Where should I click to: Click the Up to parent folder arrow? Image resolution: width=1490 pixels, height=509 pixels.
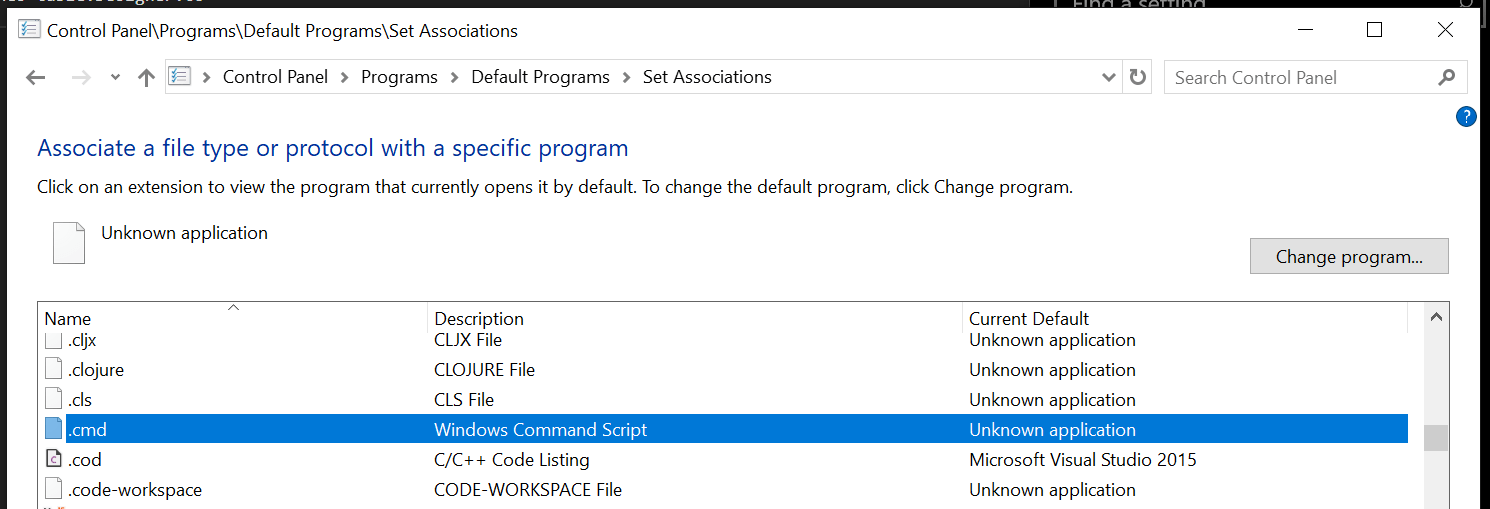pyautogui.click(x=146, y=78)
